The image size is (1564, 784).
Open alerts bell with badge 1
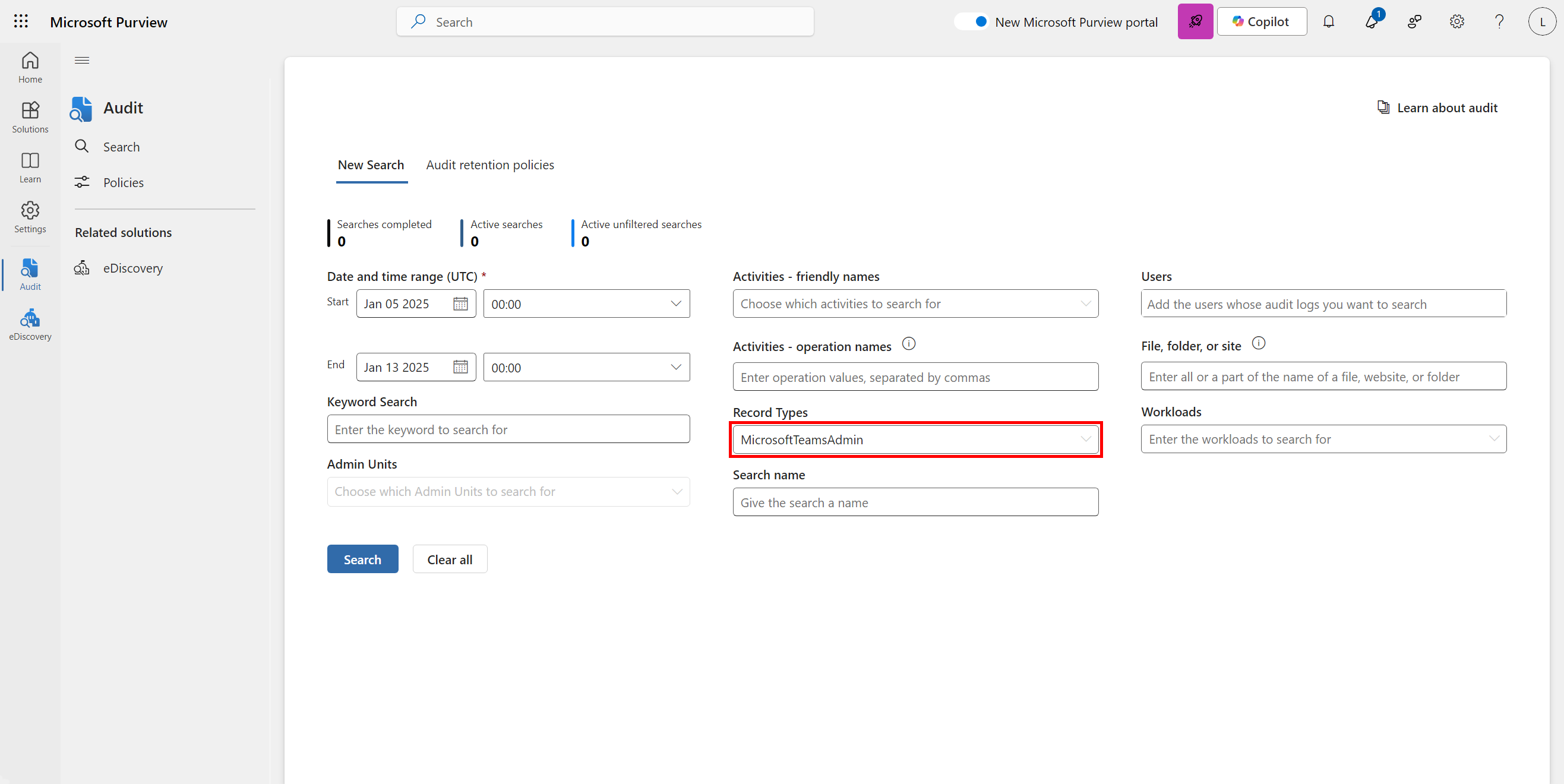click(1371, 22)
